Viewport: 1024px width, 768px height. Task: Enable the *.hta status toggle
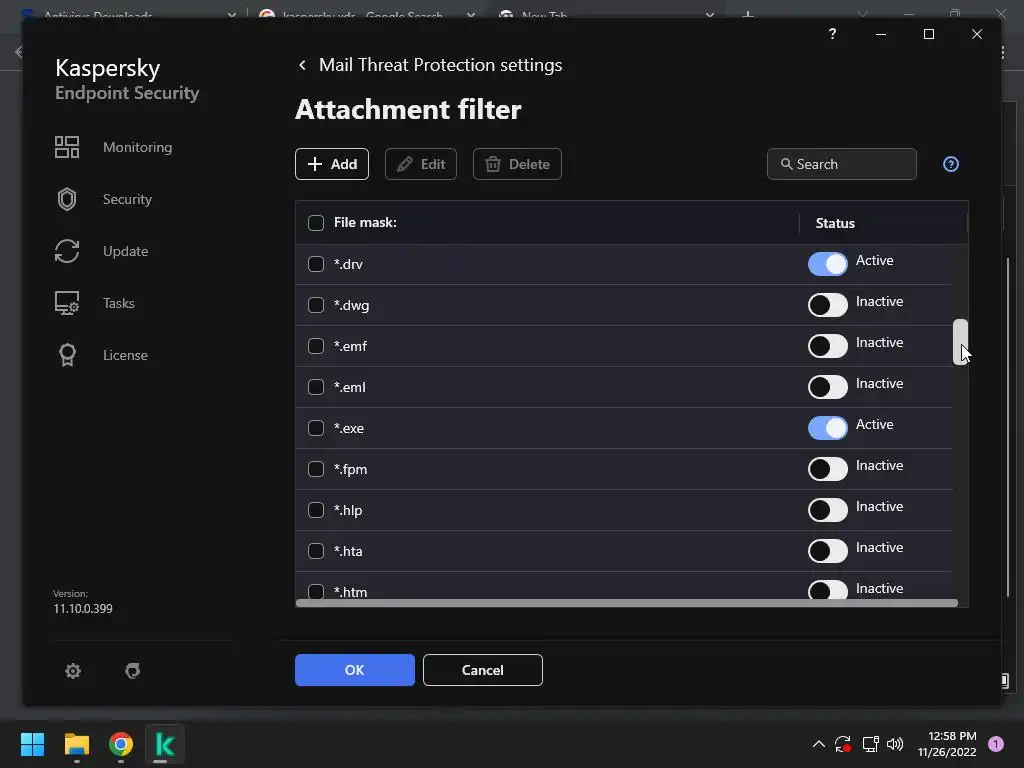point(827,551)
